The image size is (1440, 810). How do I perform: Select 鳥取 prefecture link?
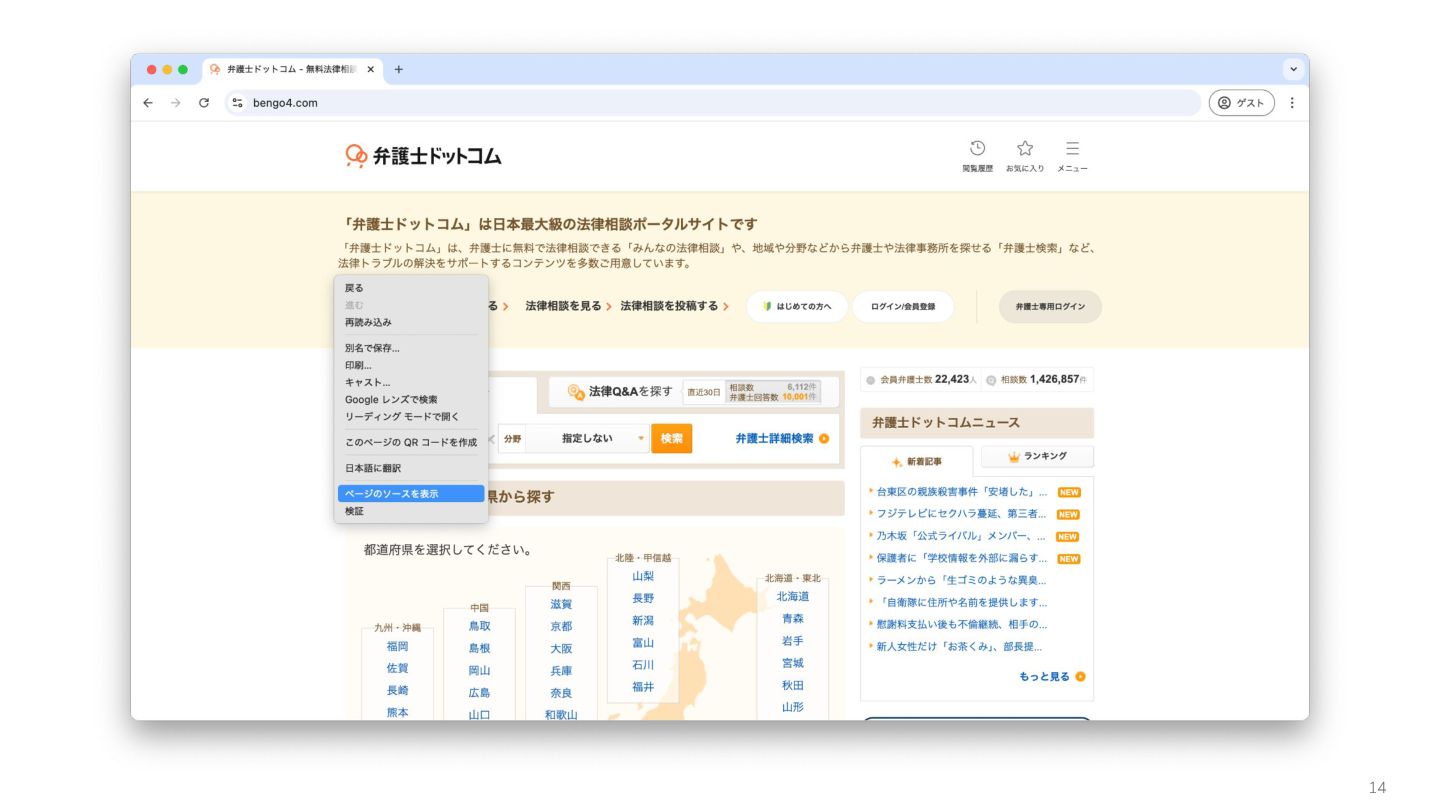click(x=480, y=626)
